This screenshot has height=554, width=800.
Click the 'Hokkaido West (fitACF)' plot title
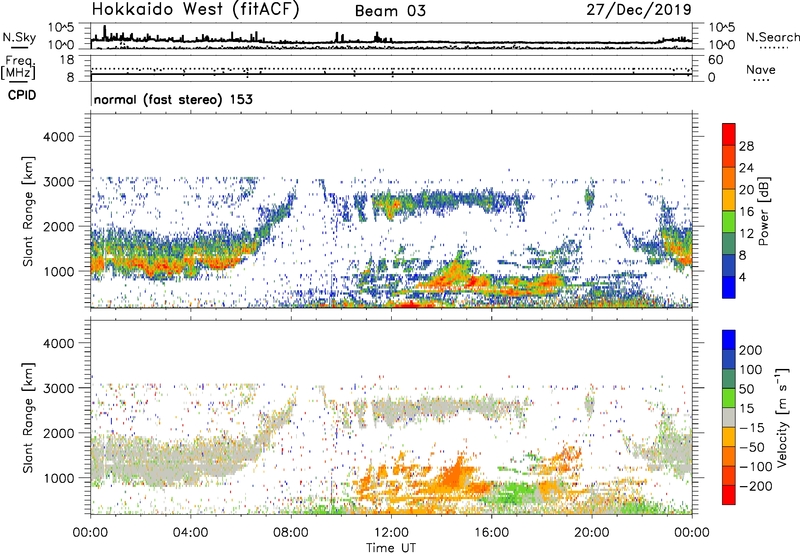(x=196, y=10)
